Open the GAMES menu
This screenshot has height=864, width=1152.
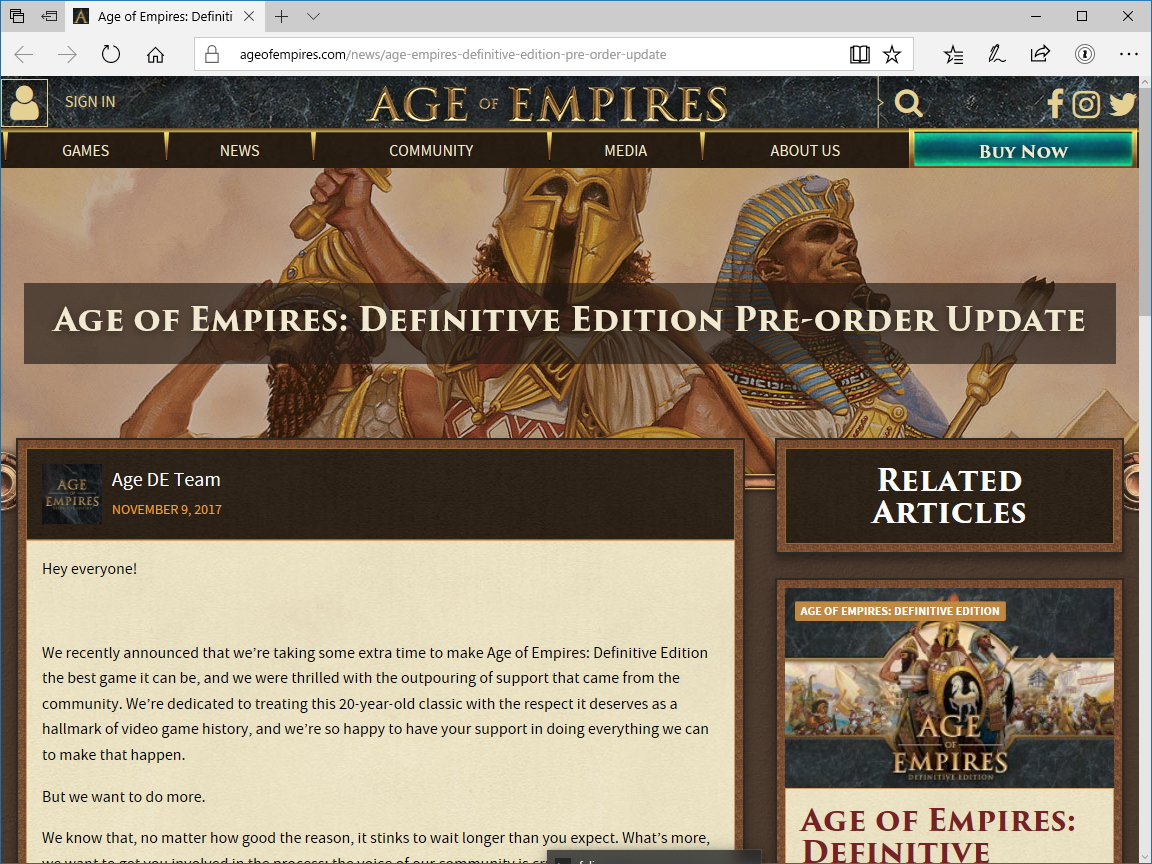tap(85, 151)
